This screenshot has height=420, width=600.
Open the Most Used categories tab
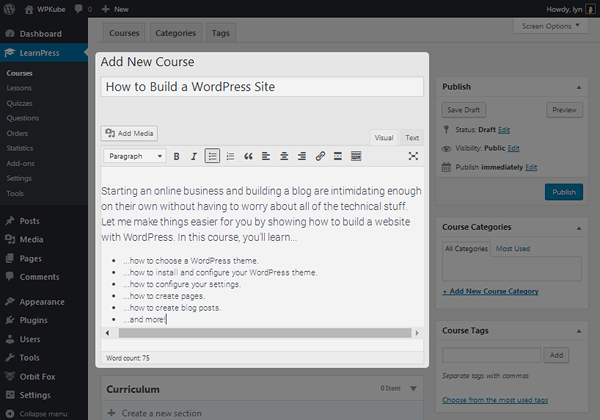point(515,247)
